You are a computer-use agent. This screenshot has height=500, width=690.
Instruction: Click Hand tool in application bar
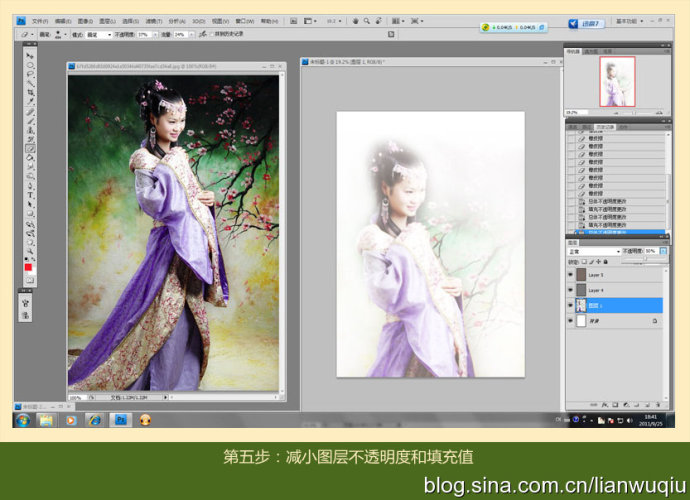click(x=355, y=21)
